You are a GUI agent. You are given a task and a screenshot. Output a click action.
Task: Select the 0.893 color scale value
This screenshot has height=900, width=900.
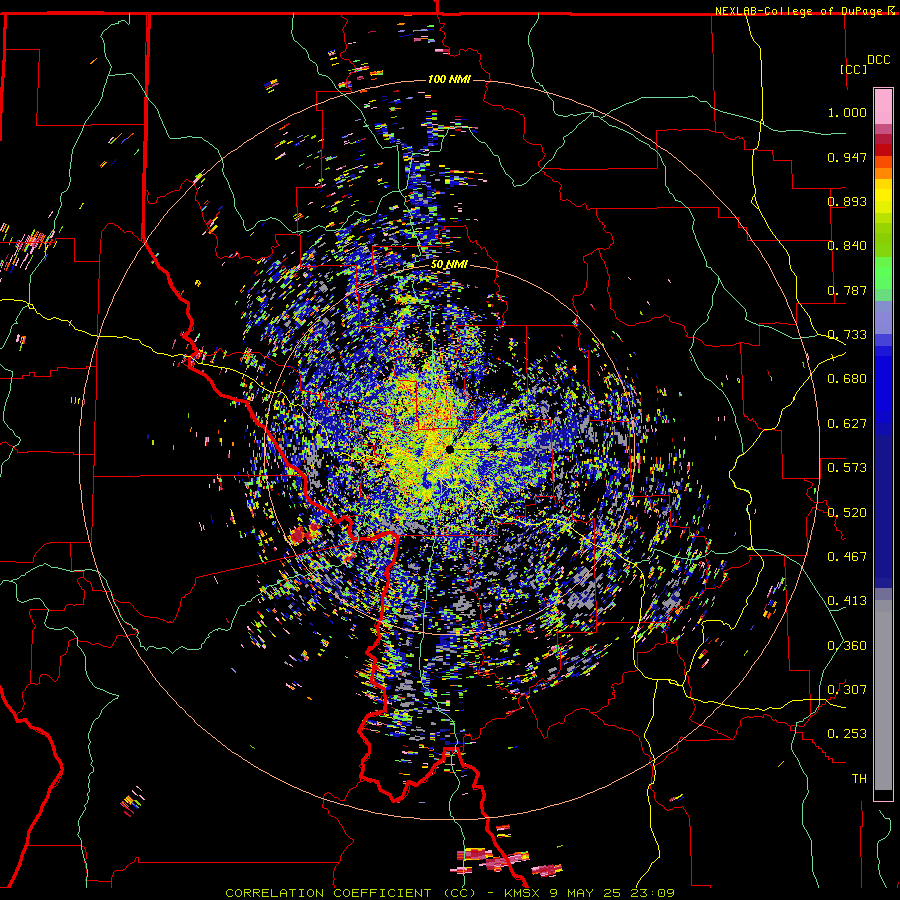coord(847,201)
